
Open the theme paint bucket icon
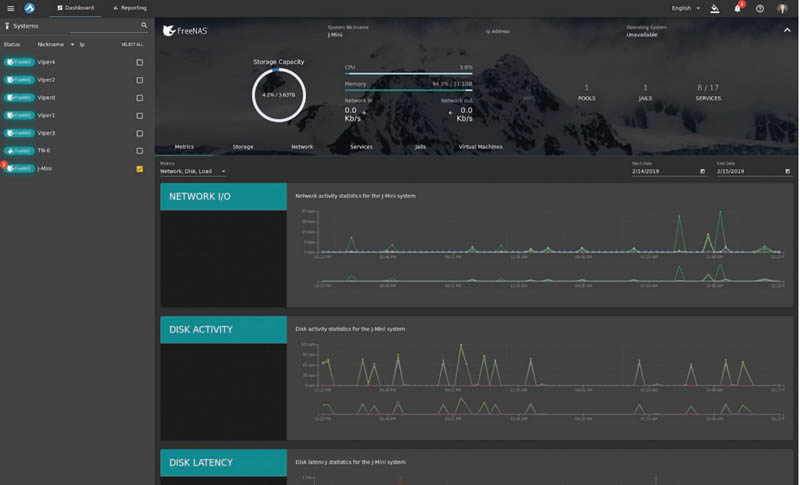715,8
